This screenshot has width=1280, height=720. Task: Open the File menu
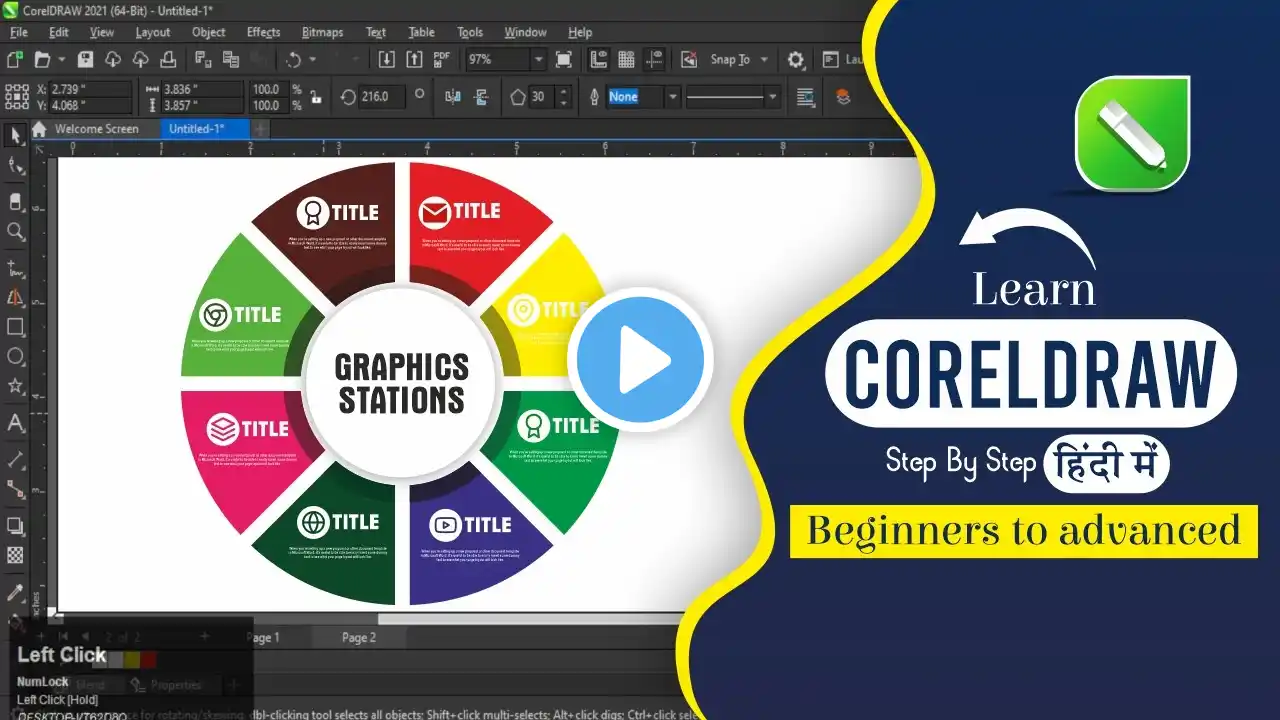point(18,32)
